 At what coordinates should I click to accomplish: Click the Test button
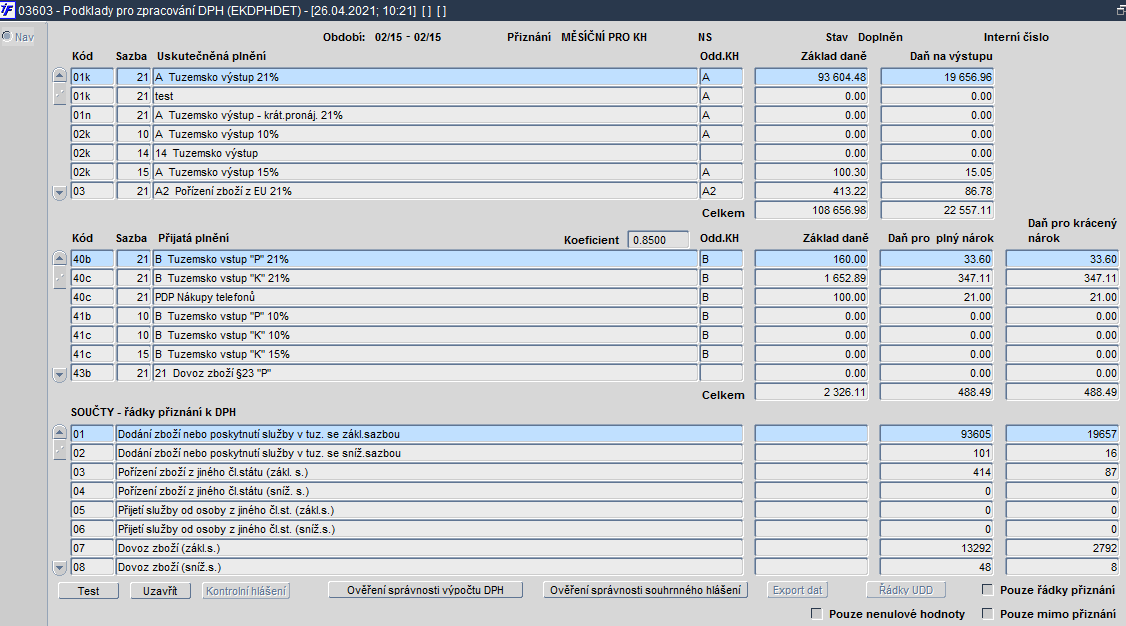(x=88, y=591)
